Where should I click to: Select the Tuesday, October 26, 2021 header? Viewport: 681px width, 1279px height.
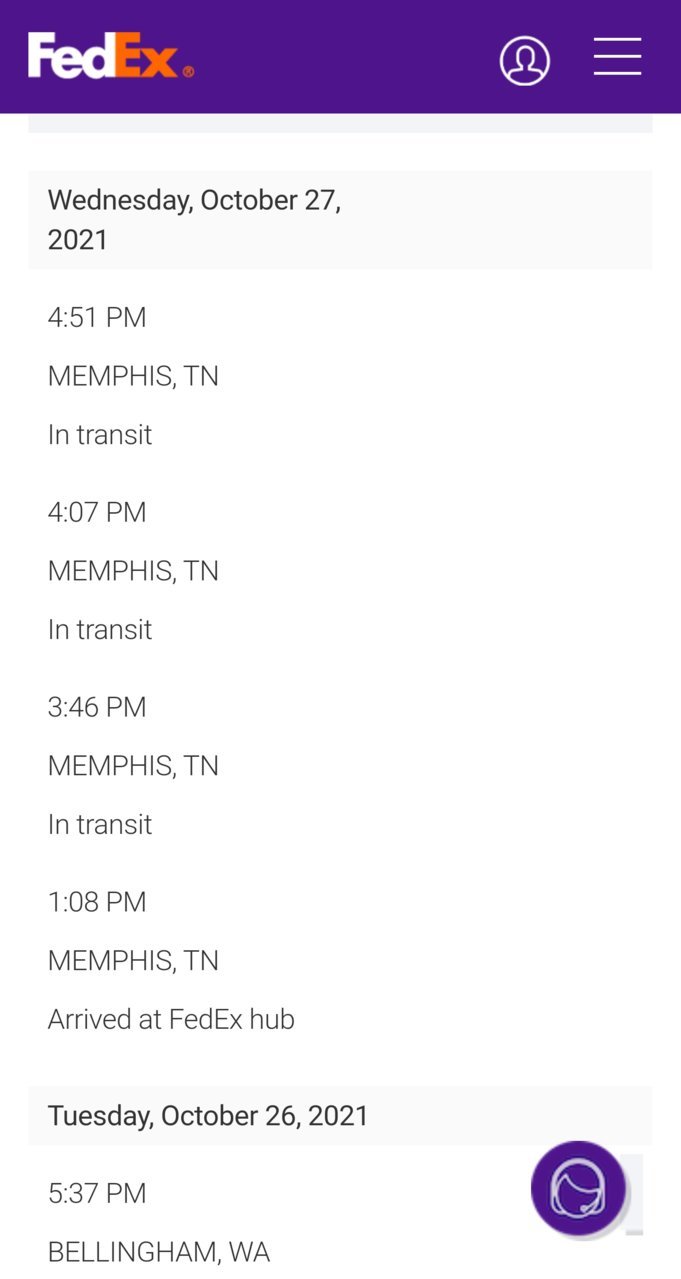click(x=340, y=1115)
